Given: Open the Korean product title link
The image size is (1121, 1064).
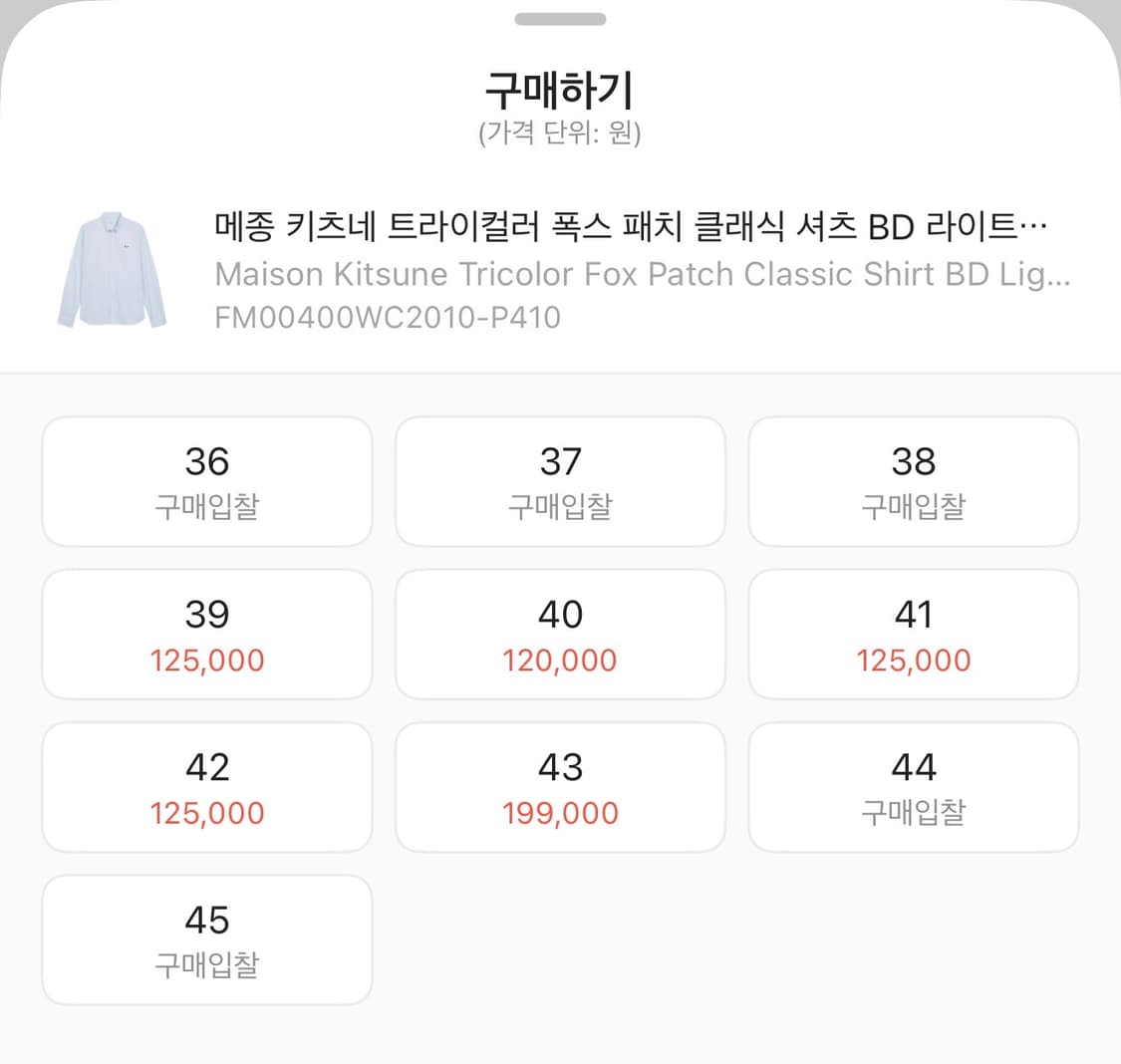Looking at the screenshot, I should pyautogui.click(x=629, y=226).
